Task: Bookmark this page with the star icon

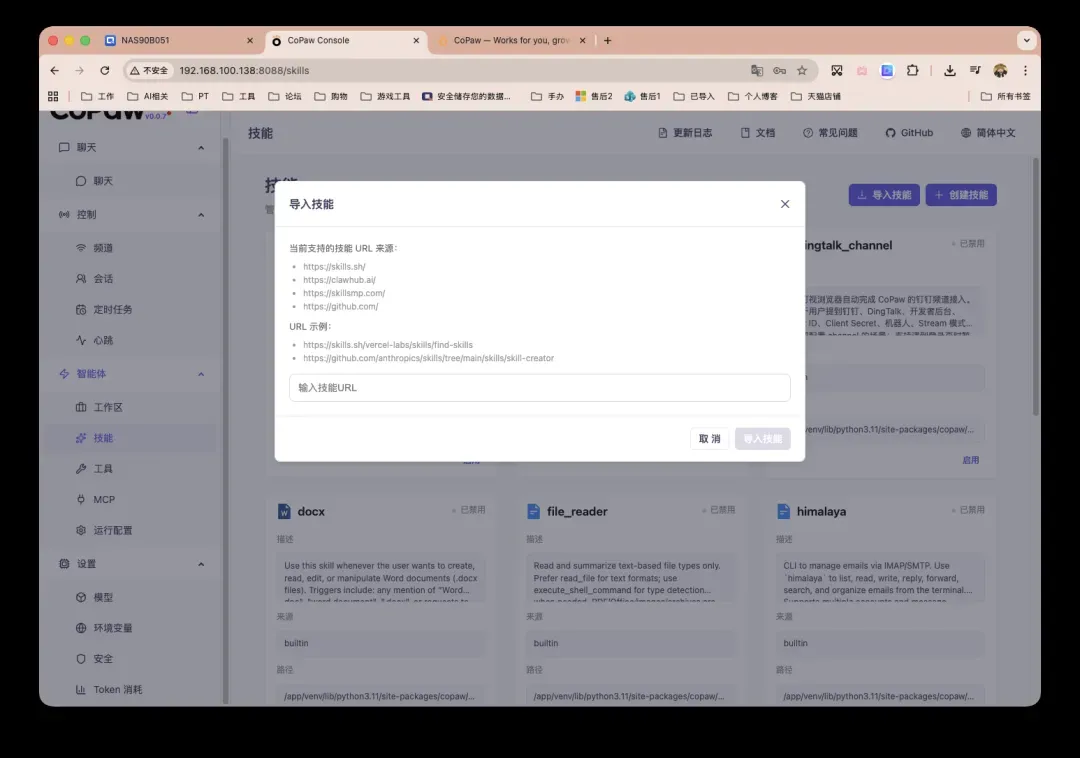Action: tap(802, 71)
